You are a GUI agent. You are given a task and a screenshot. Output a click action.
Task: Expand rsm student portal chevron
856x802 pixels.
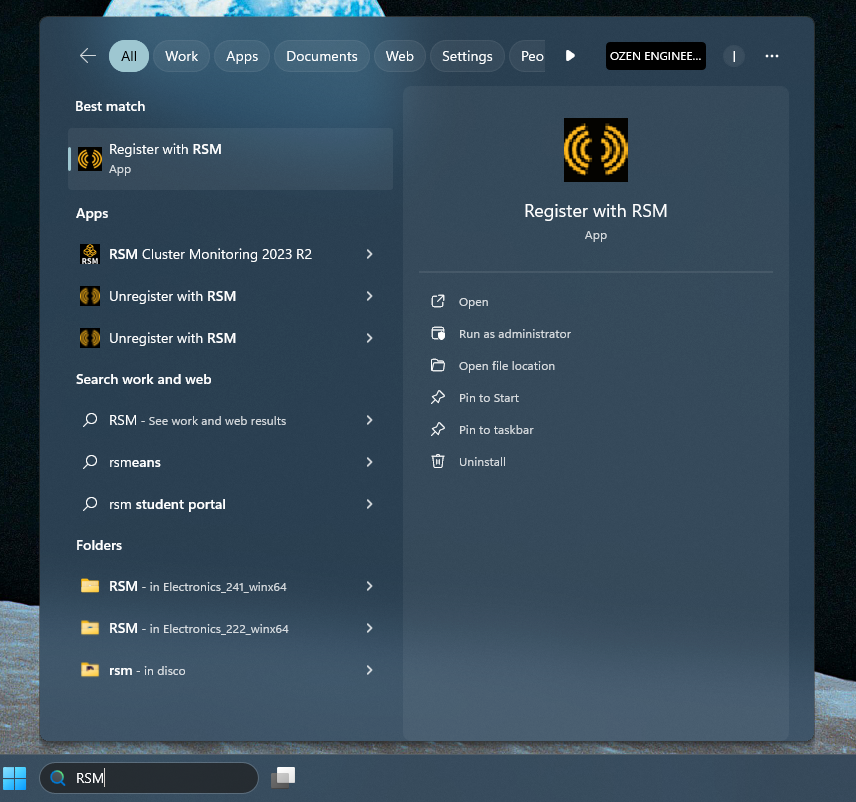coord(370,504)
